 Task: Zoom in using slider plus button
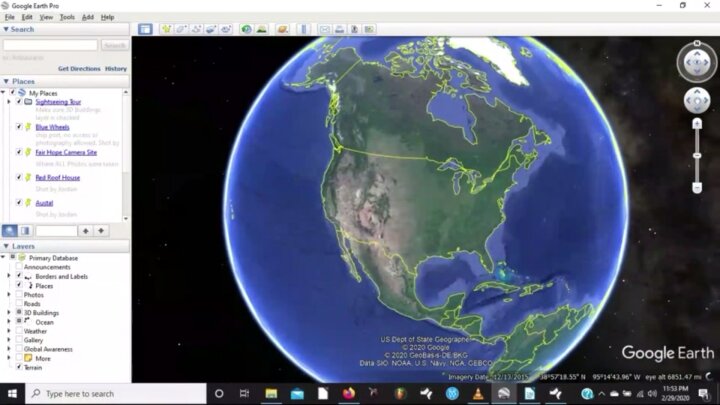pos(697,124)
